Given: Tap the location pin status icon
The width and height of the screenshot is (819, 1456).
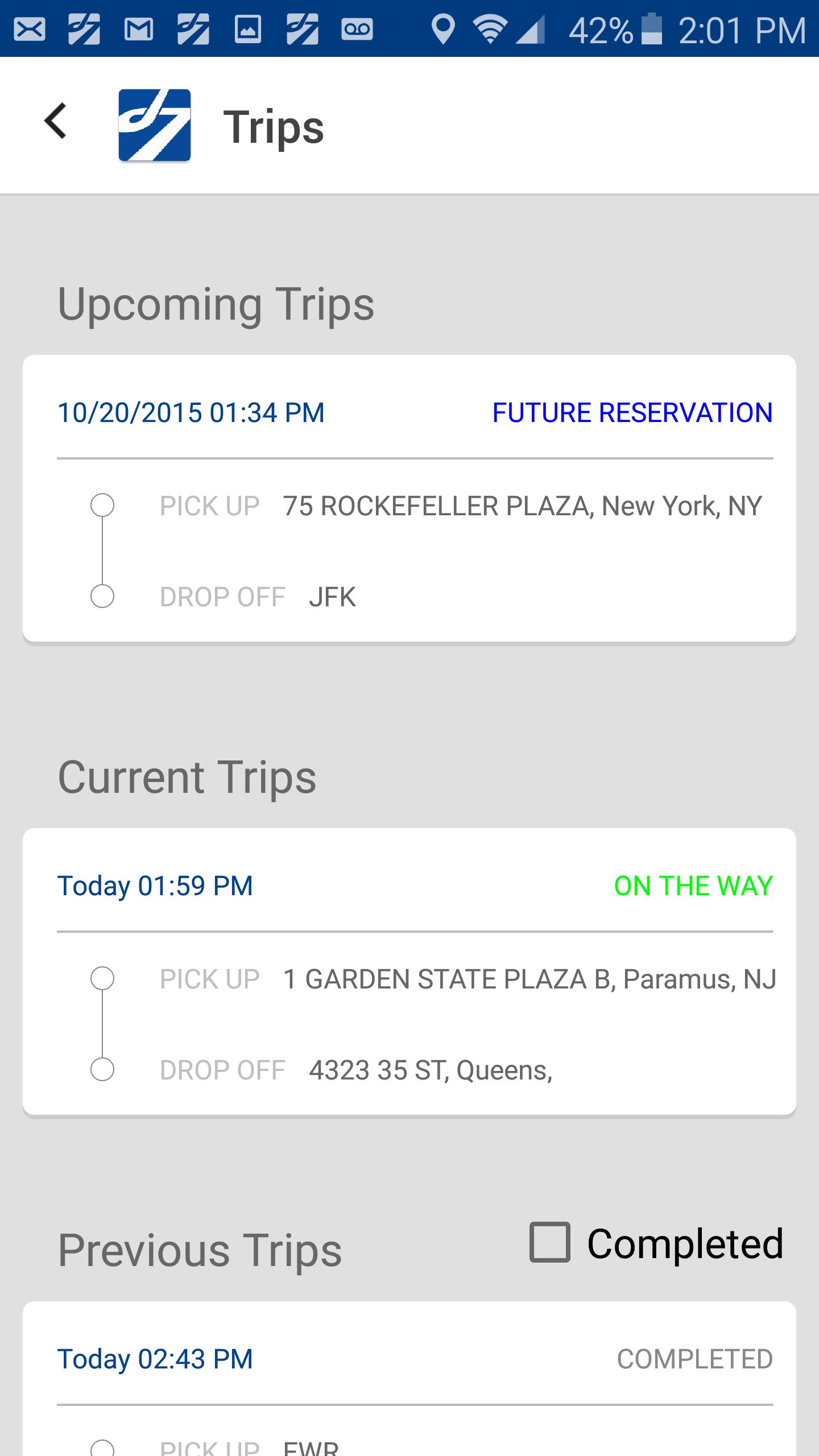Looking at the screenshot, I should (442, 29).
